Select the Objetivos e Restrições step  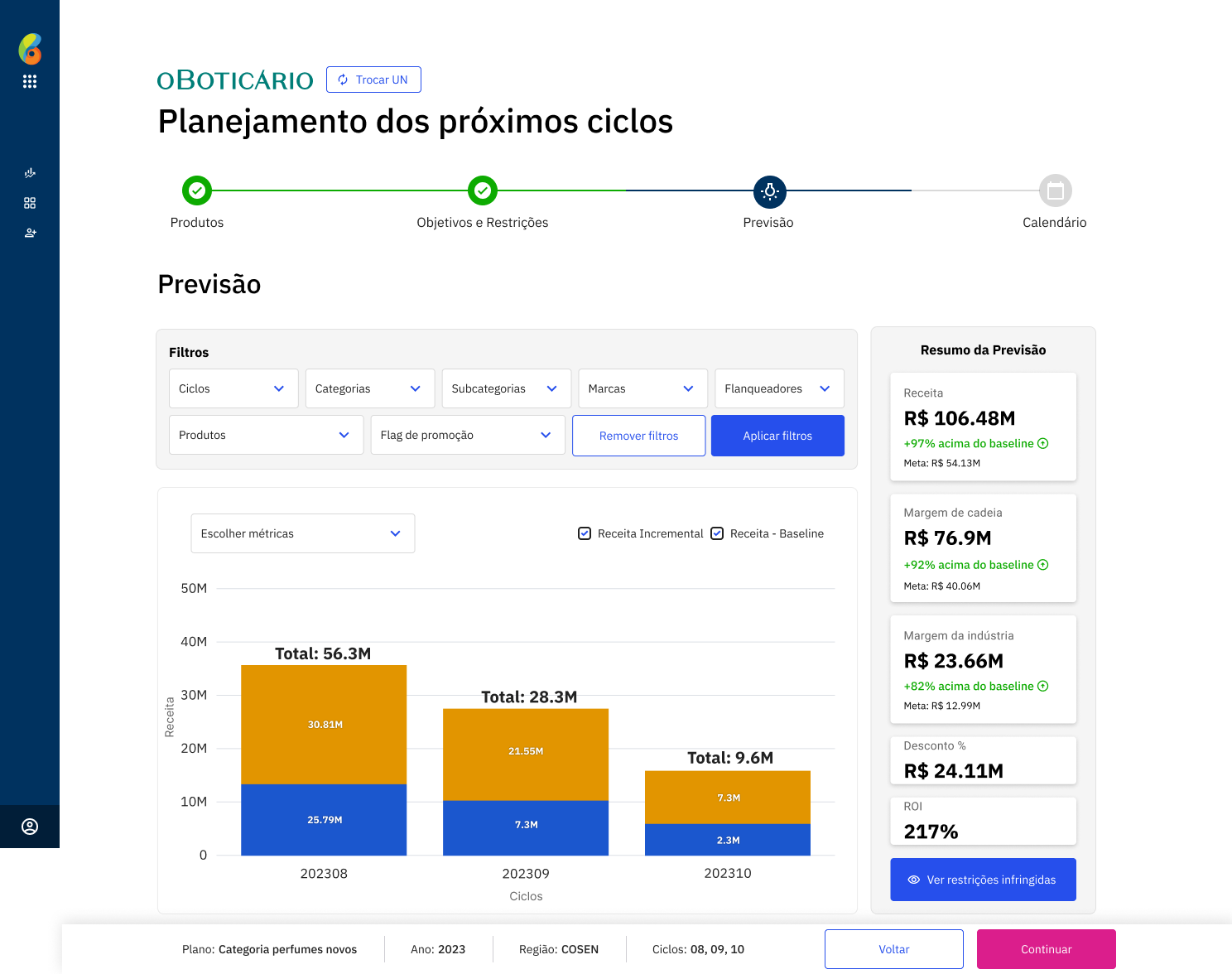click(483, 191)
